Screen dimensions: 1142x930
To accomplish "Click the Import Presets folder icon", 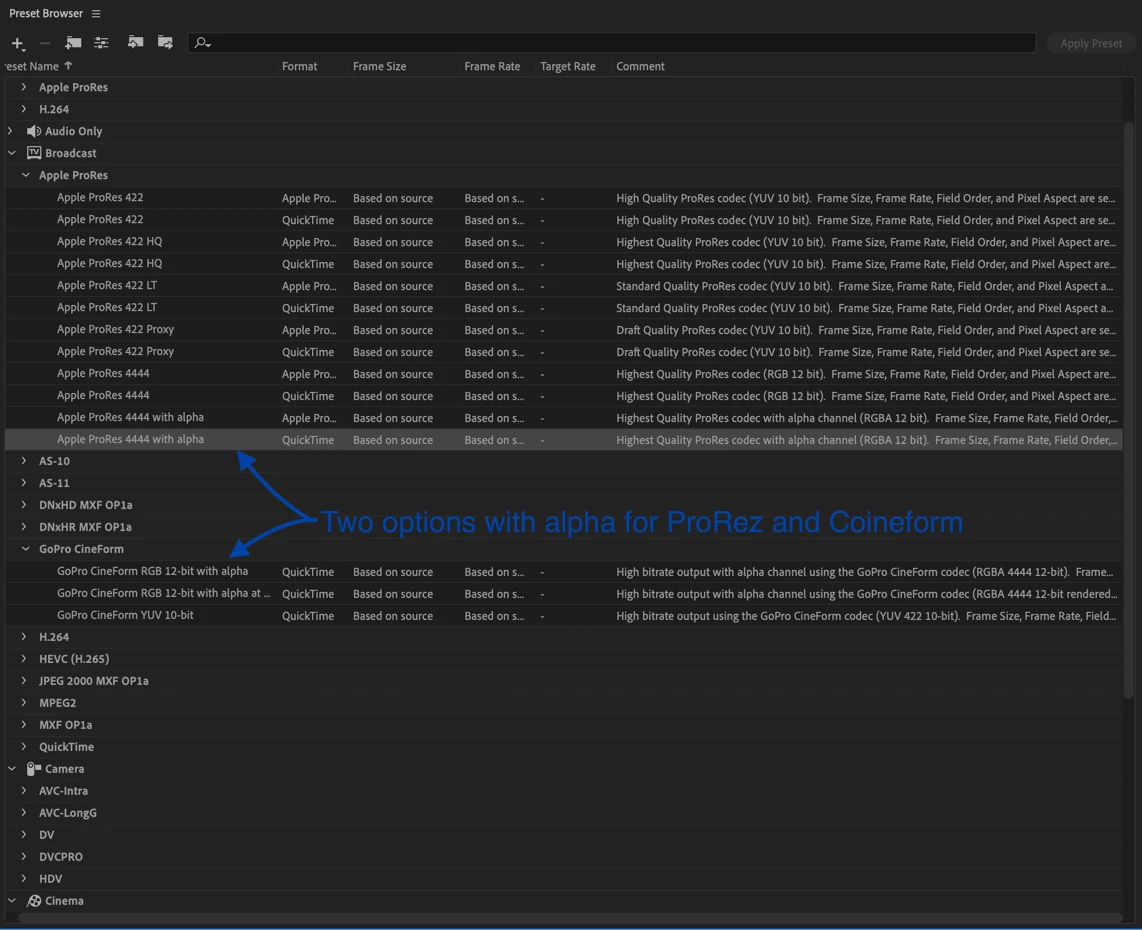I will (135, 42).
